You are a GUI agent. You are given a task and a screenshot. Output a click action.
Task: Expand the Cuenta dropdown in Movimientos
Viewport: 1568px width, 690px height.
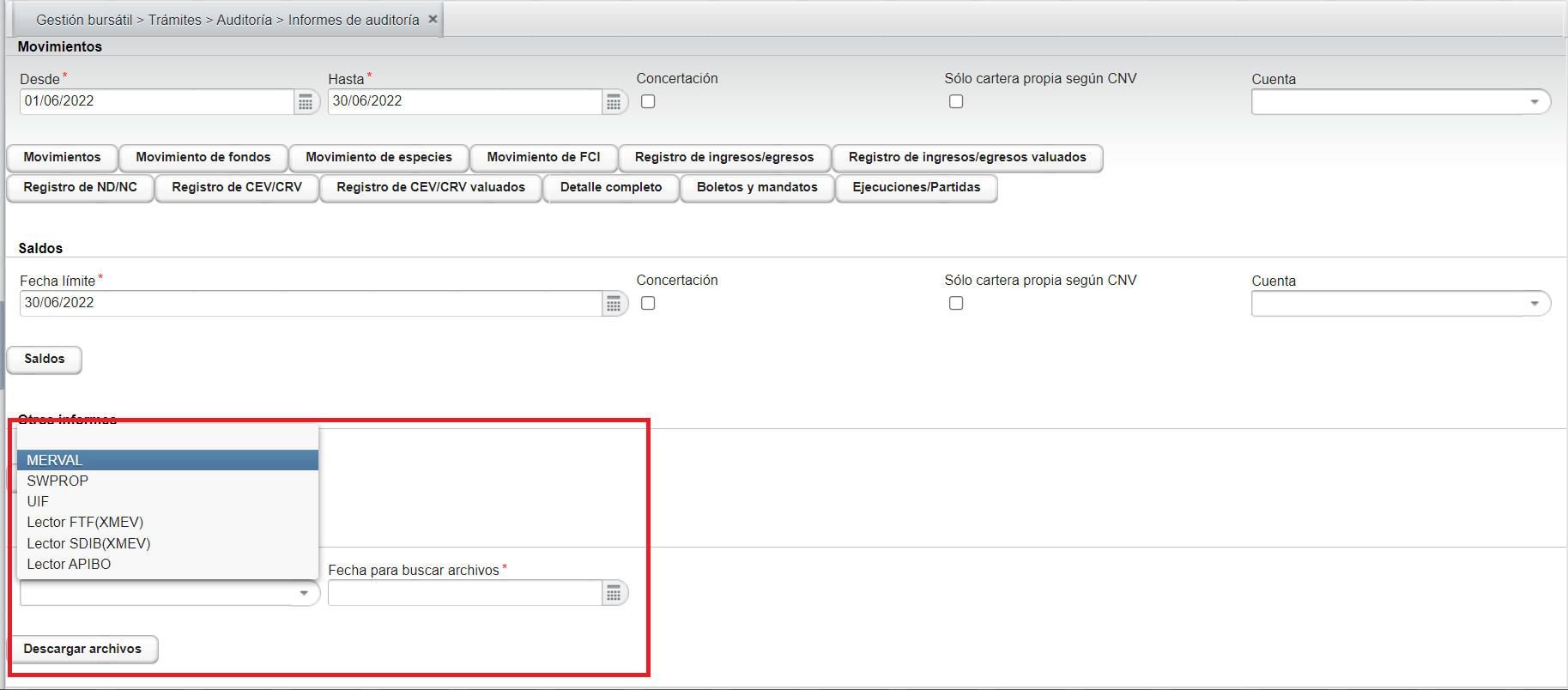[1534, 102]
